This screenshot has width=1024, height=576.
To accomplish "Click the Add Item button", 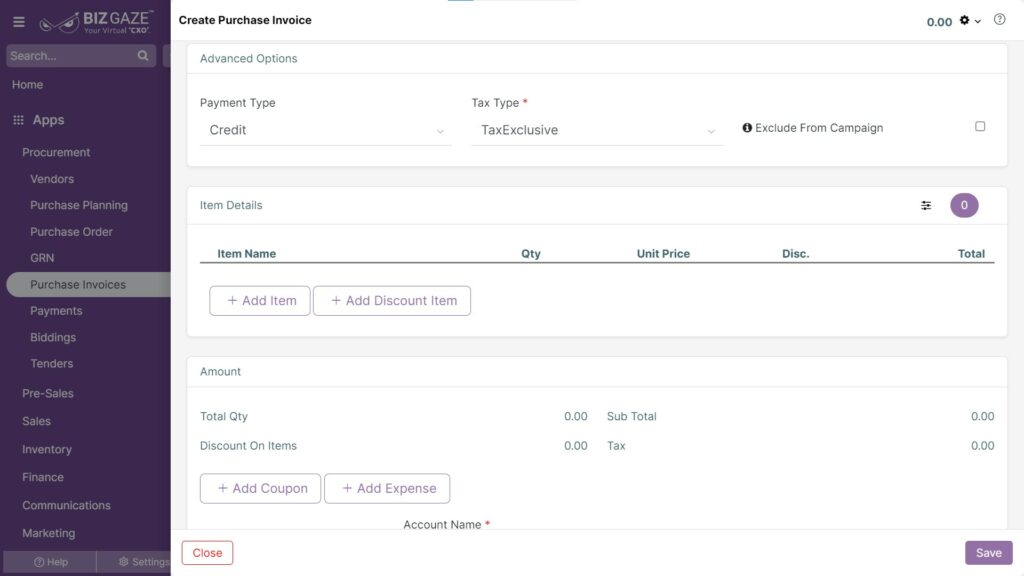I will (x=260, y=301).
